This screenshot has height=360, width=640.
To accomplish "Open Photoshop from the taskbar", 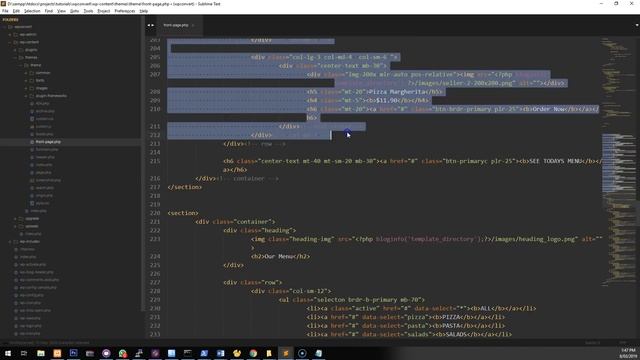I will tap(73, 353).
